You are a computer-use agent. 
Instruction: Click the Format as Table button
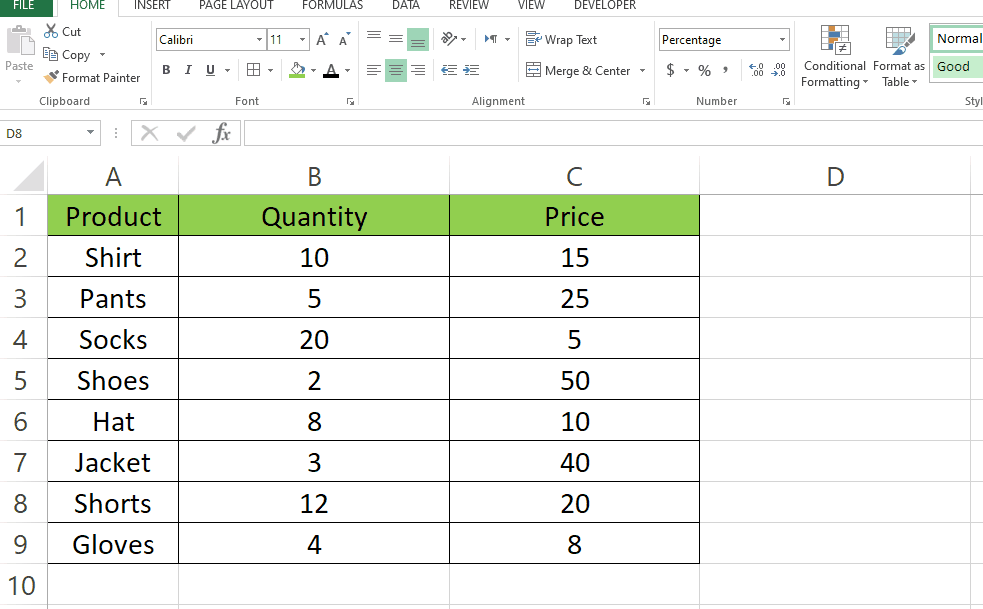click(x=897, y=57)
